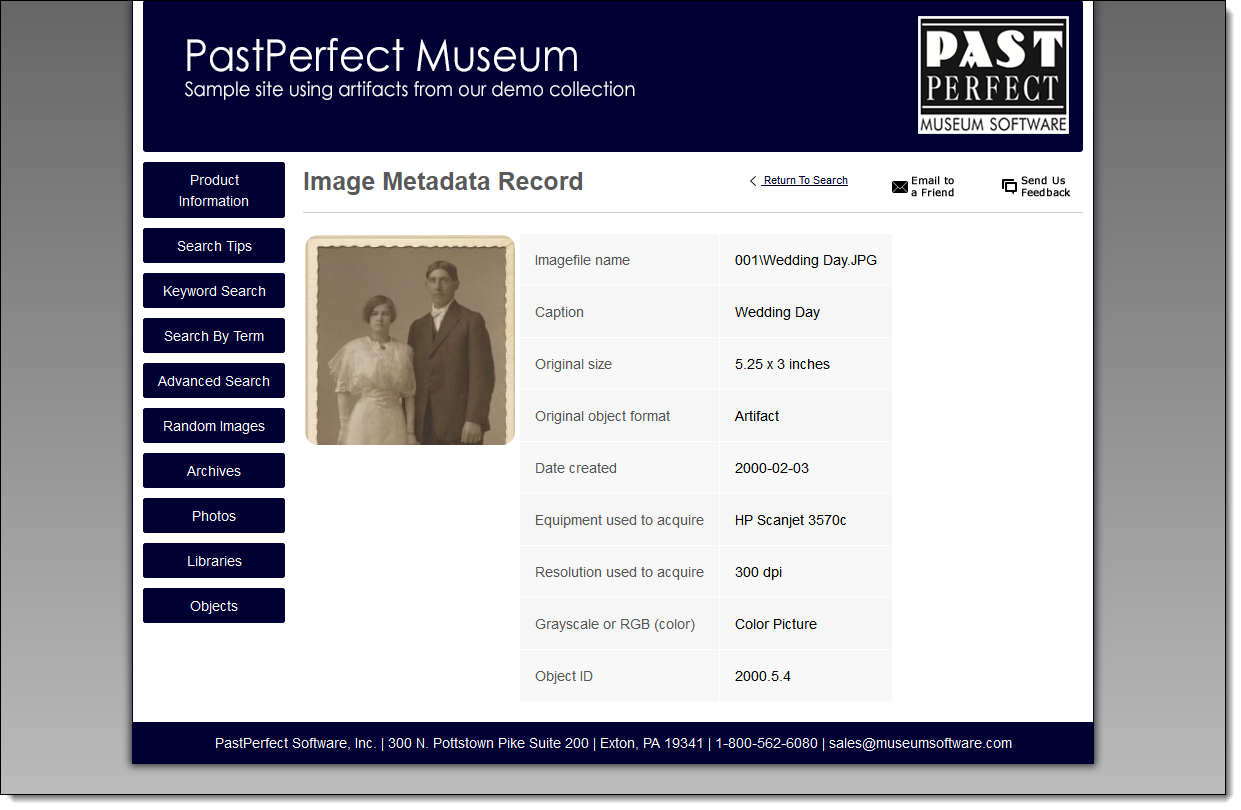The height and width of the screenshot is (810, 1241).
Task: Click the back chevron beside Return To Search
Action: point(752,181)
